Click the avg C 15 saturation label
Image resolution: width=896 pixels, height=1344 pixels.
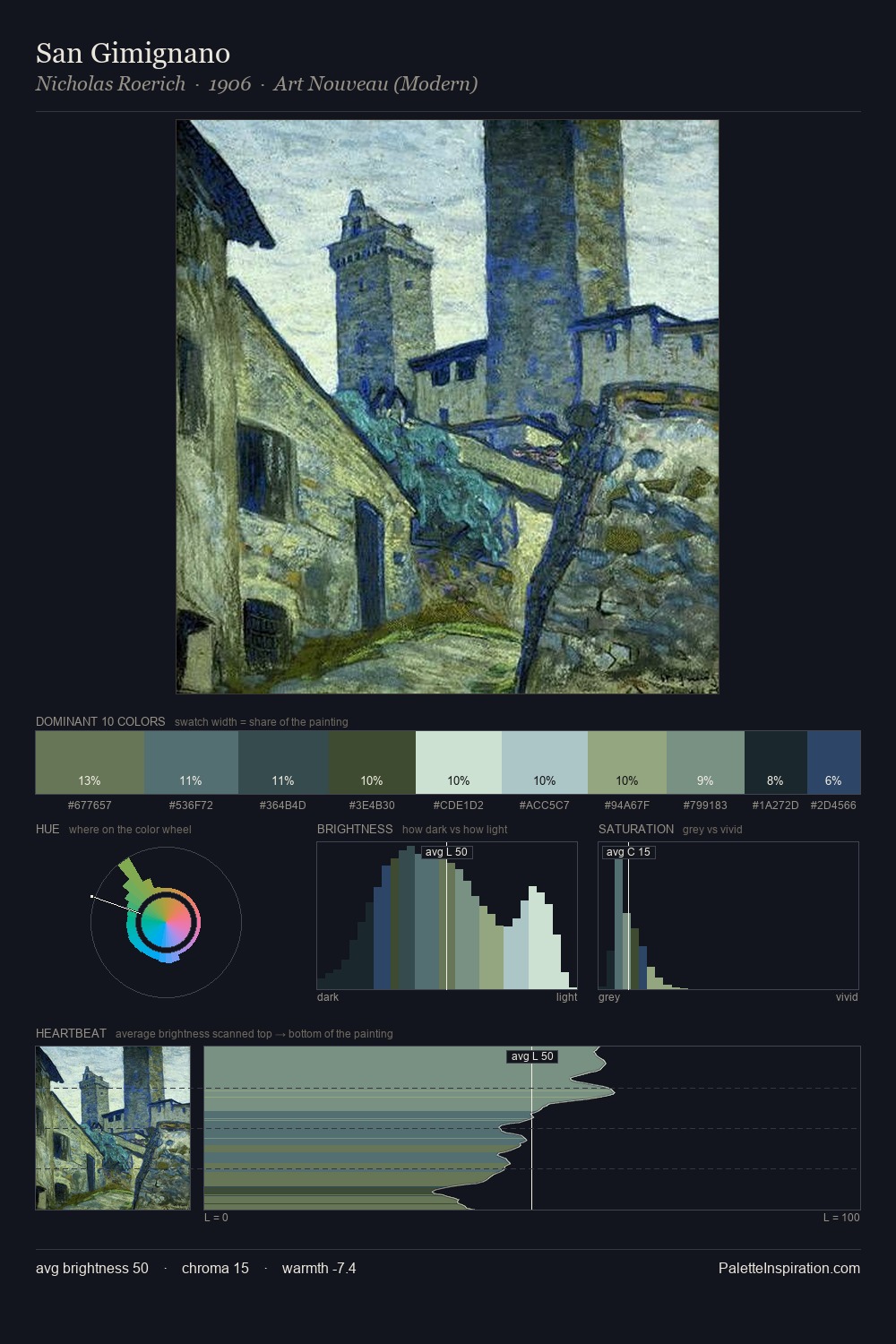click(628, 852)
